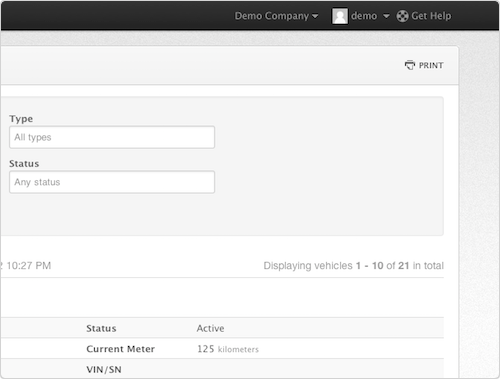500x379 pixels.
Task: Click the PRINT button label
Action: click(431, 65)
